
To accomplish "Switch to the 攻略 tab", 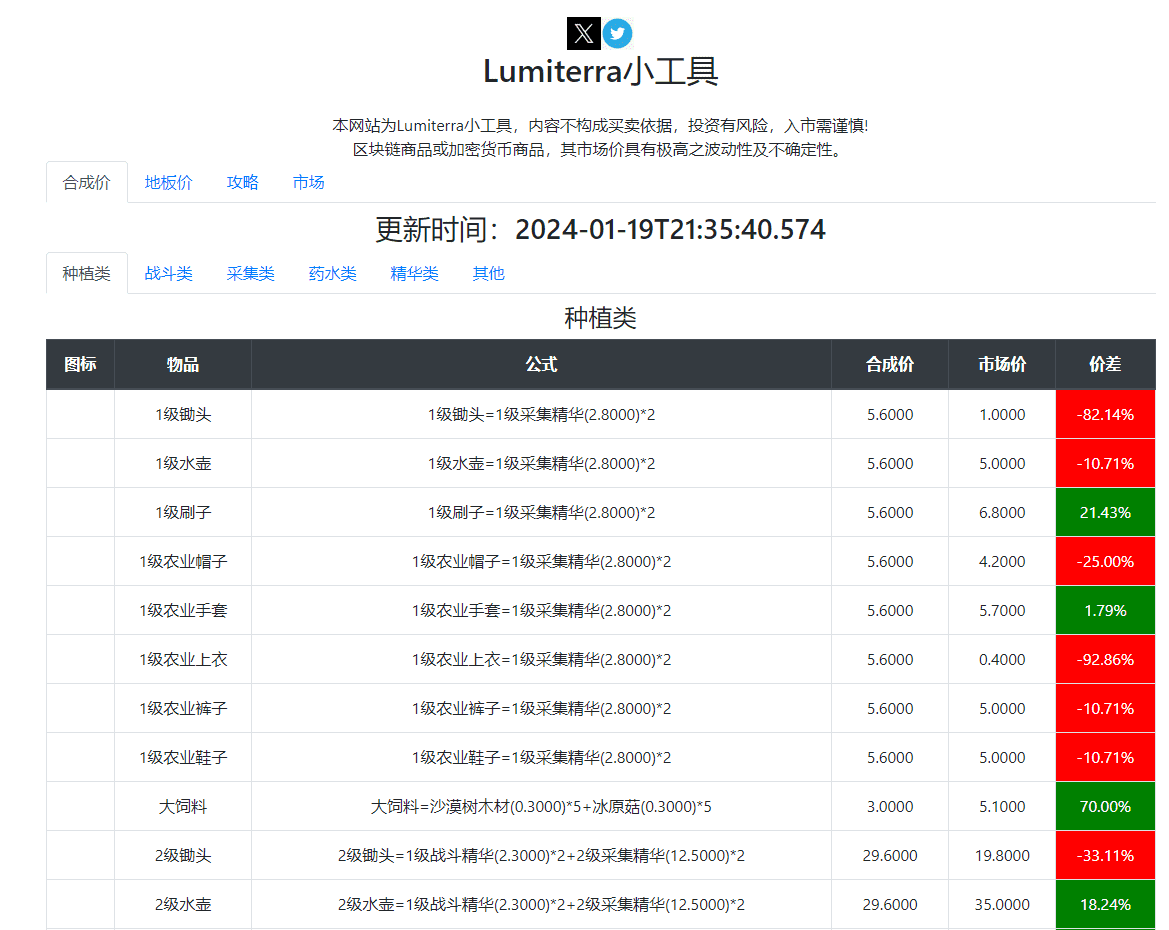I will 242,182.
